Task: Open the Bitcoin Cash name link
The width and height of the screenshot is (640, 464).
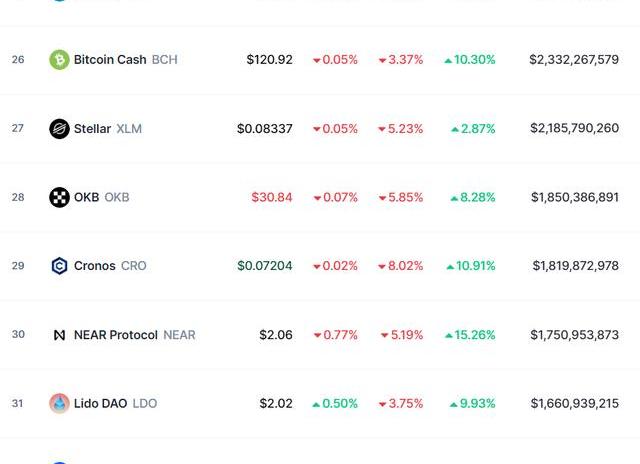Action: [110, 60]
